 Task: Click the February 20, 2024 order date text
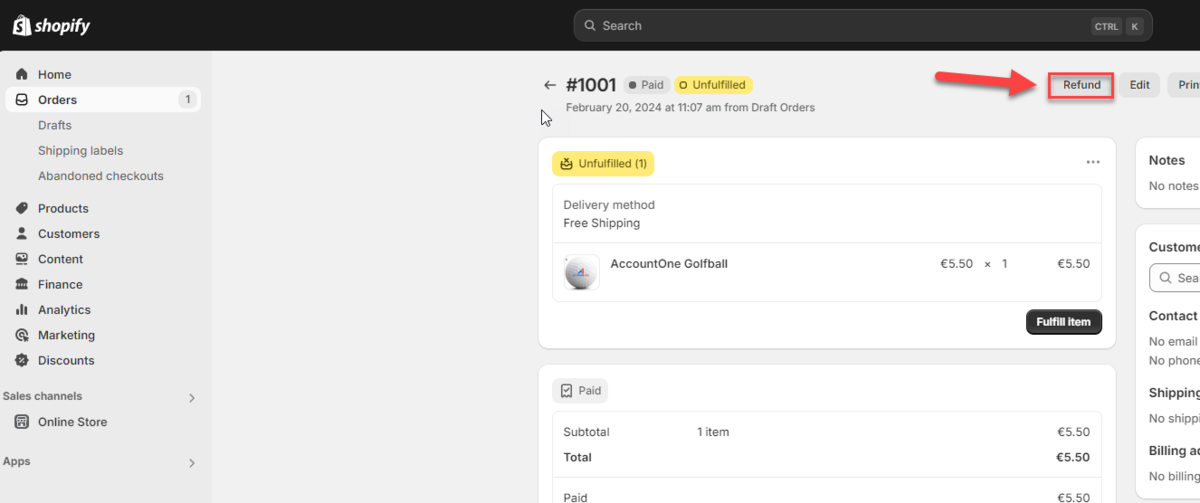690,107
